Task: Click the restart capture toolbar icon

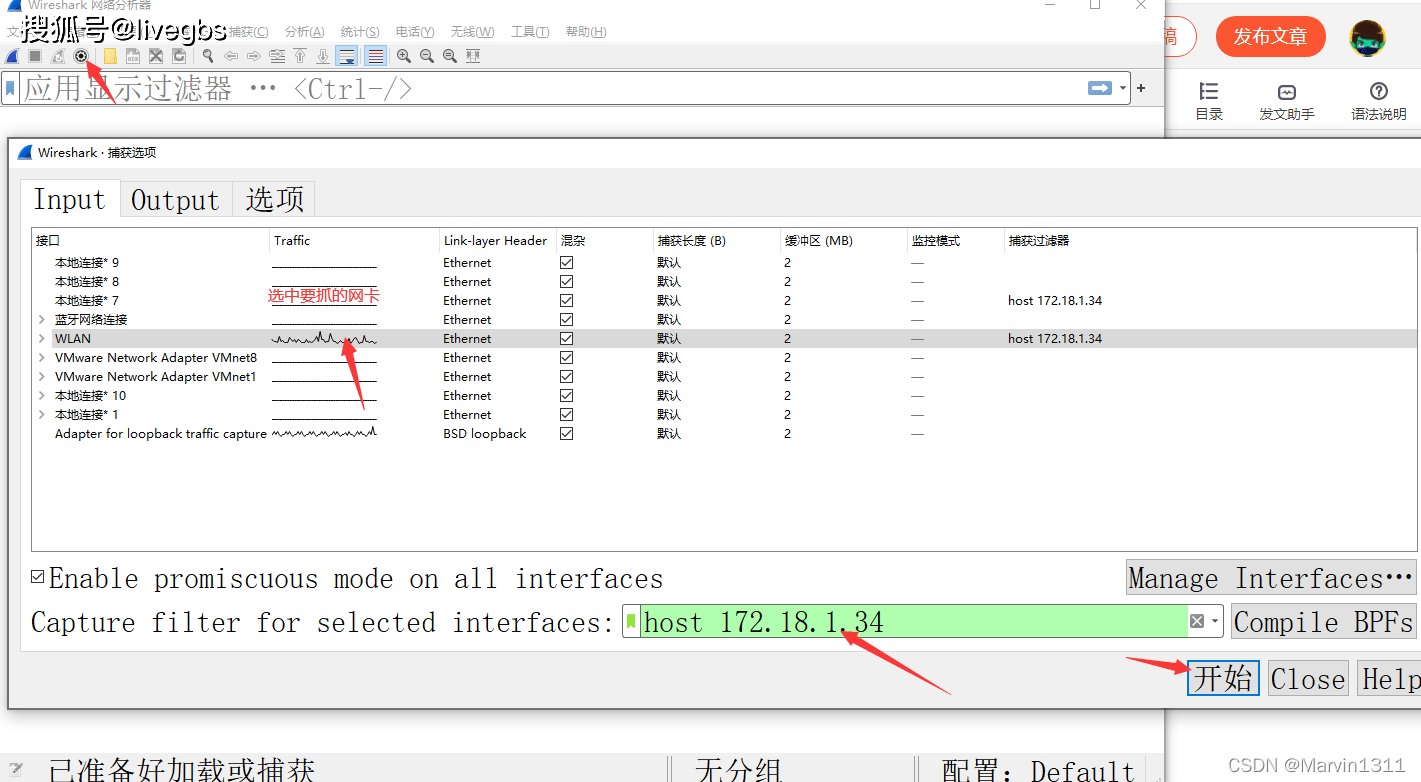Action: 58,56
